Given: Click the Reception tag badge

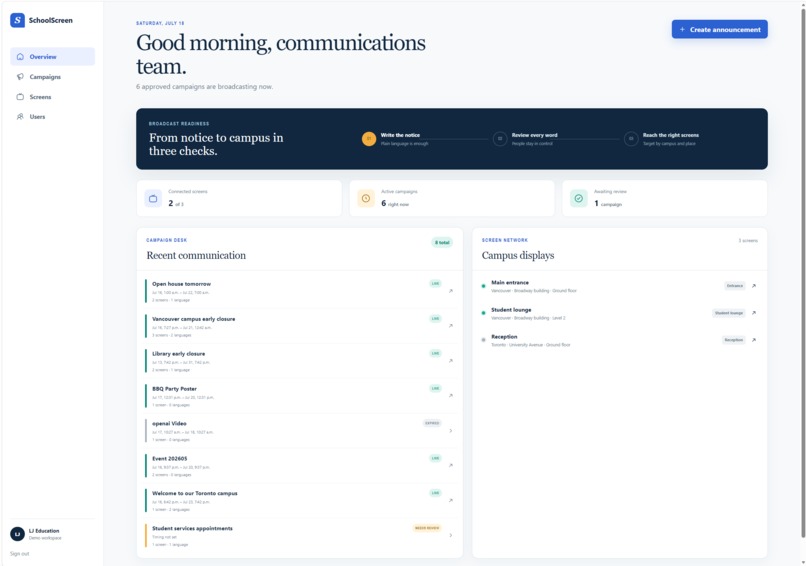Looking at the screenshot, I should 734,340.
